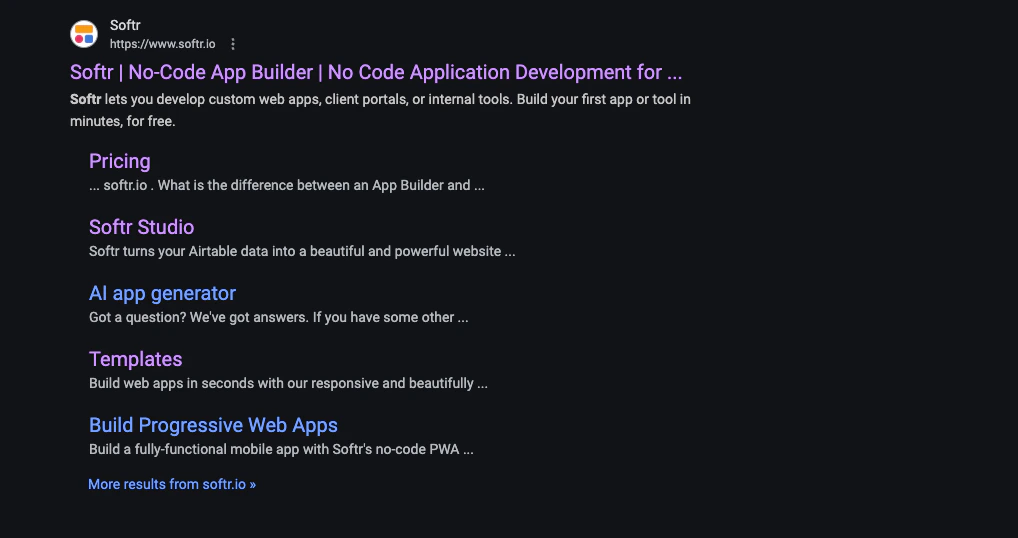Open the AI app generator sitelink

coord(162,293)
